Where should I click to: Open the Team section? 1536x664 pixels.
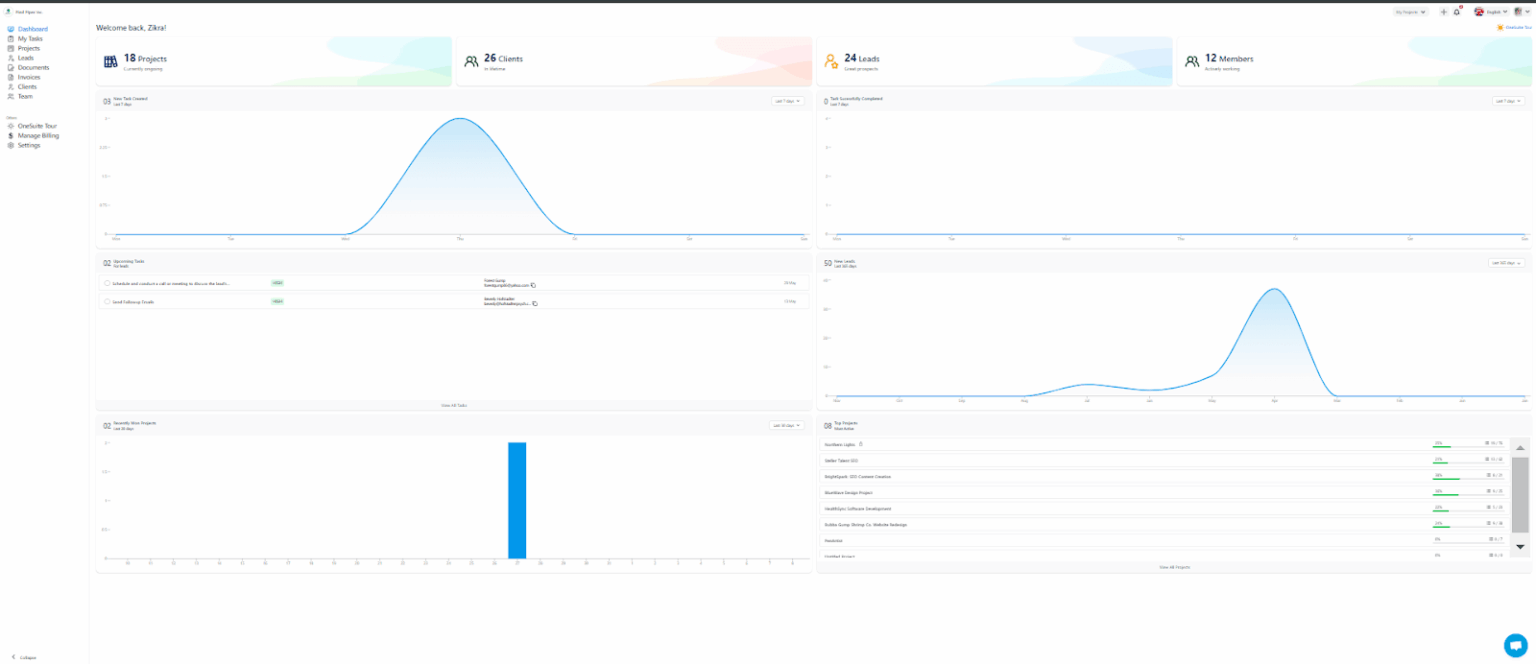click(24, 95)
